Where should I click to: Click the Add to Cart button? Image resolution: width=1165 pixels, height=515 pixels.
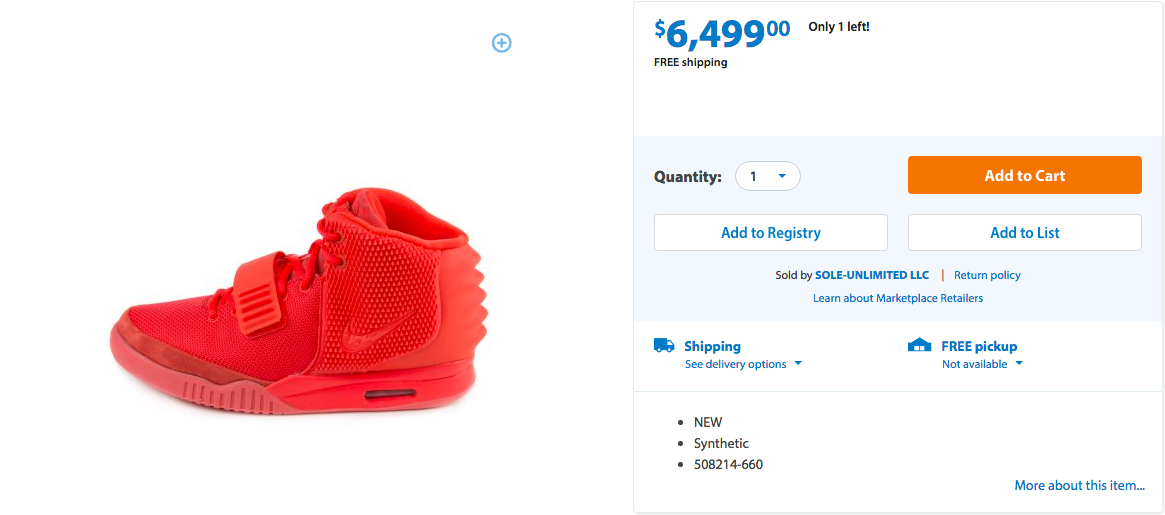click(1024, 175)
